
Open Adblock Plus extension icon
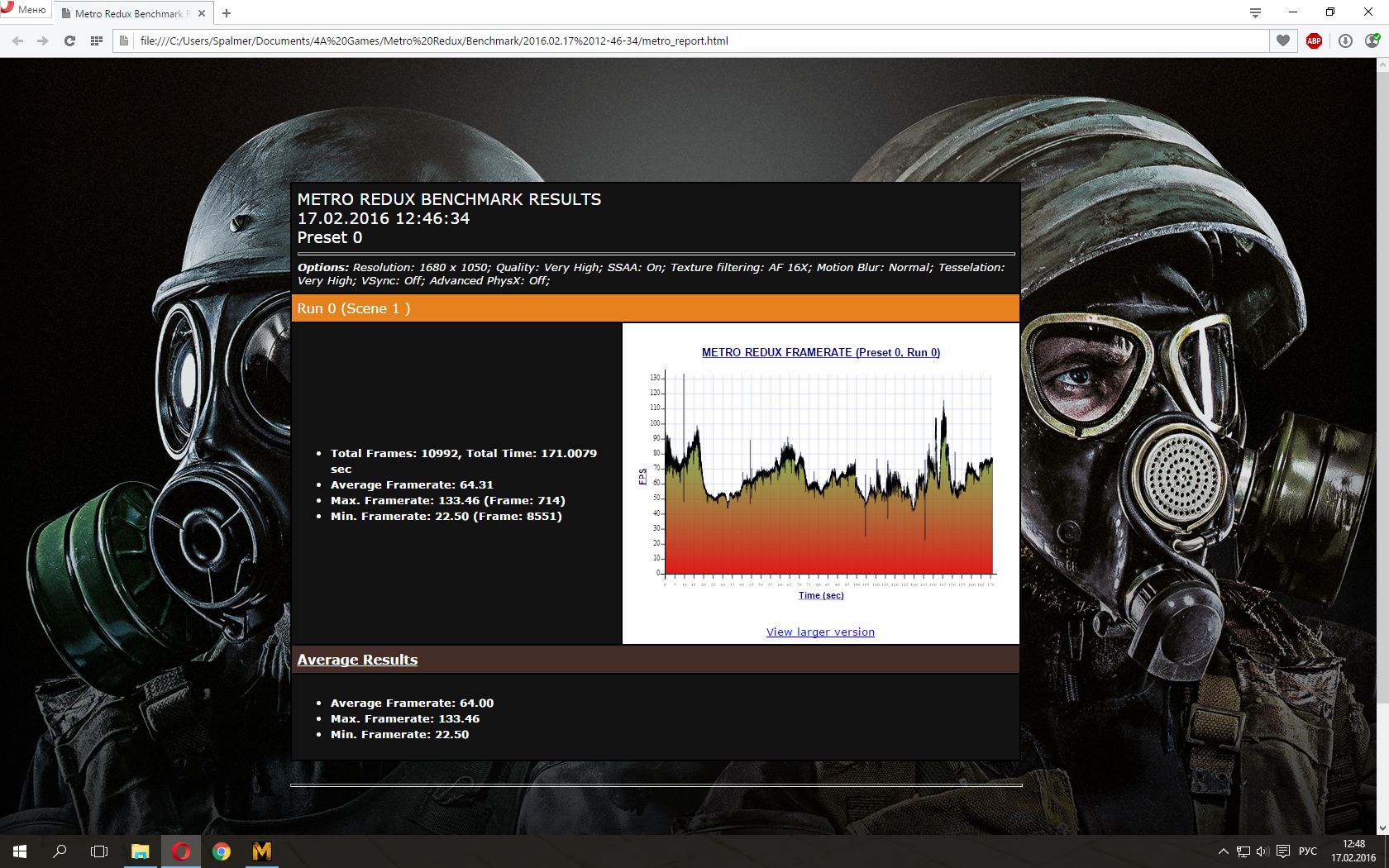coord(1314,41)
